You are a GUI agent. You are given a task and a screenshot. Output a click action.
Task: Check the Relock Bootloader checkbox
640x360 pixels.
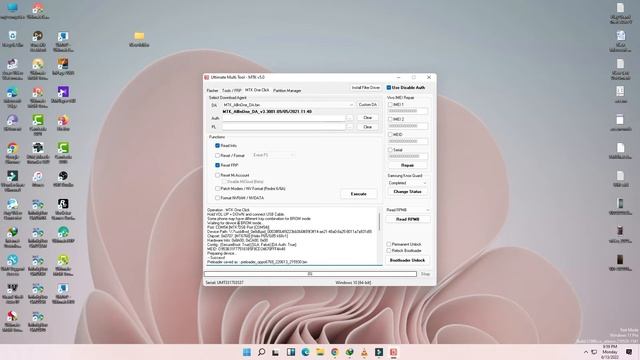[389, 250]
